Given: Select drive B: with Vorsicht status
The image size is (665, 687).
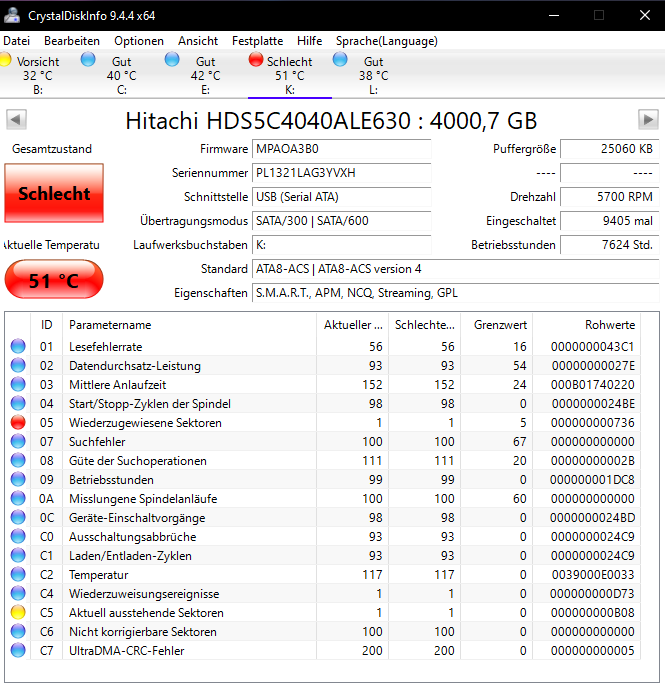Looking at the screenshot, I should [x=38, y=74].
